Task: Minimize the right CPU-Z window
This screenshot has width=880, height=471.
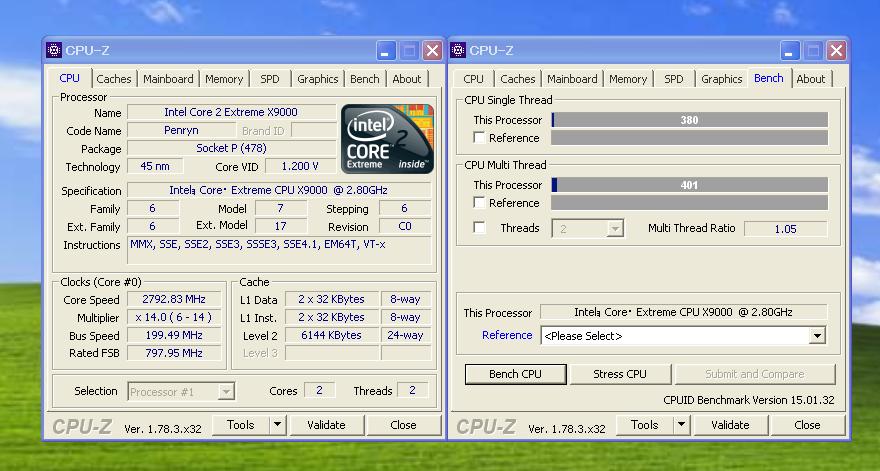Action: tap(791, 50)
